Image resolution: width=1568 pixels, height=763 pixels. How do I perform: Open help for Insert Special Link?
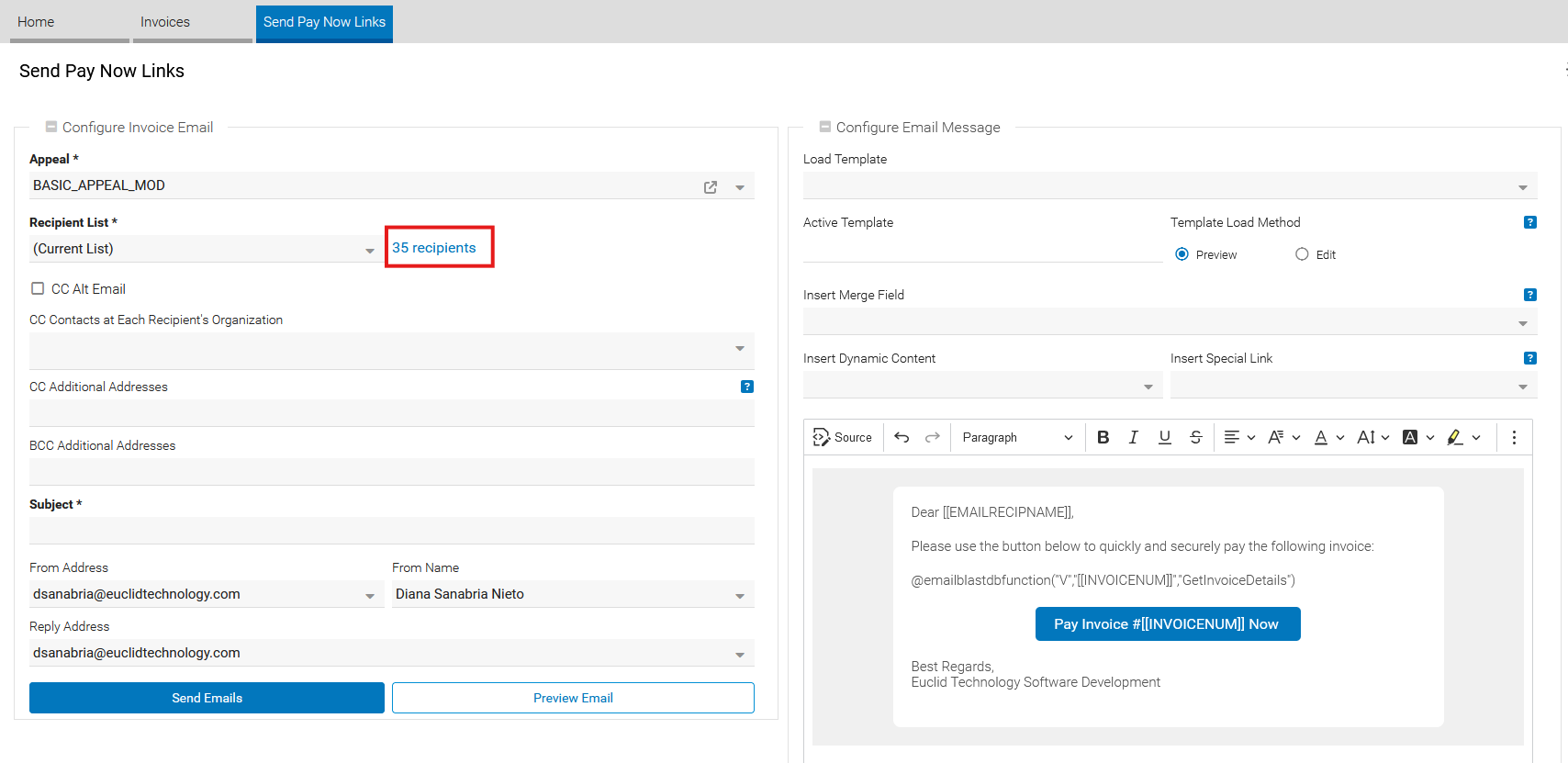tap(1529, 358)
